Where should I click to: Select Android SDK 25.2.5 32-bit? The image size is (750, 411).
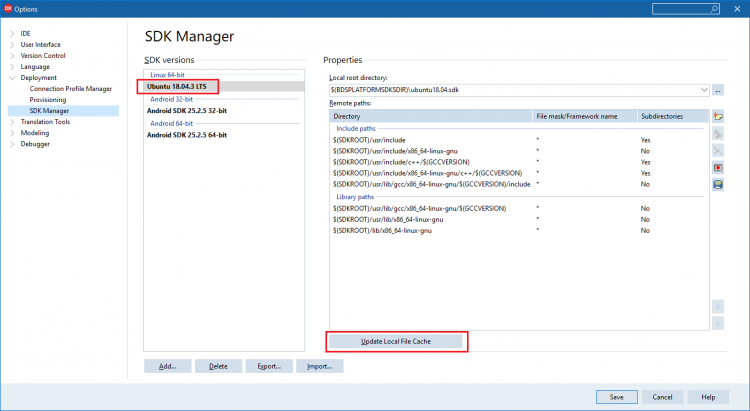[187, 111]
